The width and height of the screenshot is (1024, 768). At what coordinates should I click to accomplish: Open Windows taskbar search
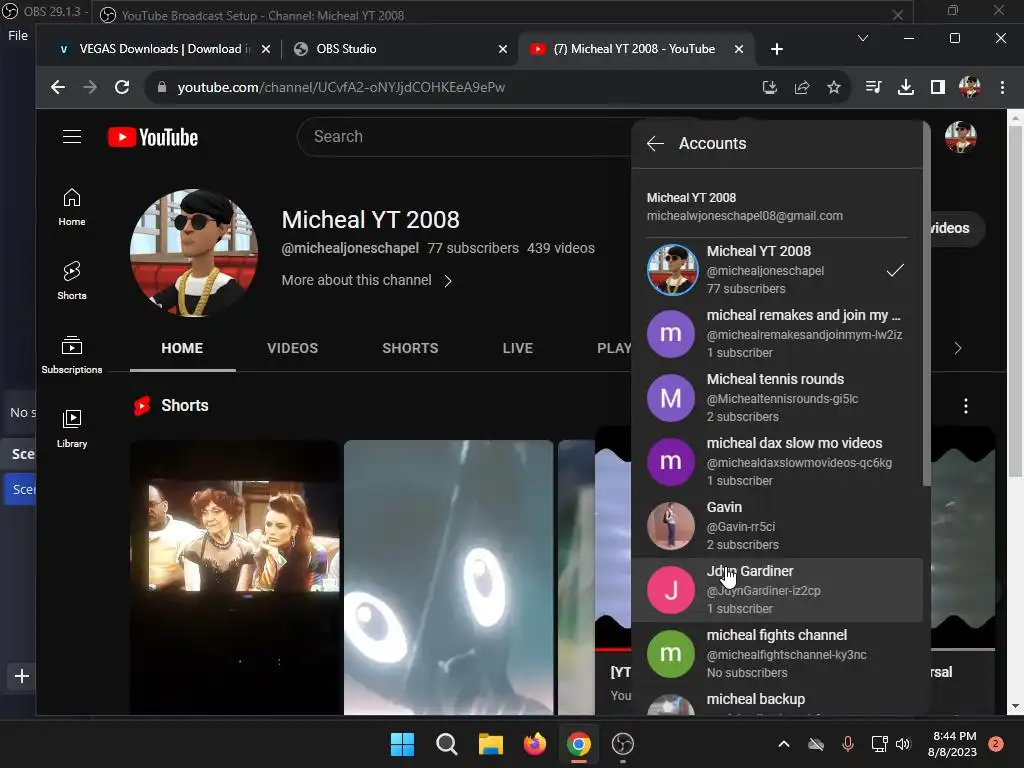(x=447, y=744)
